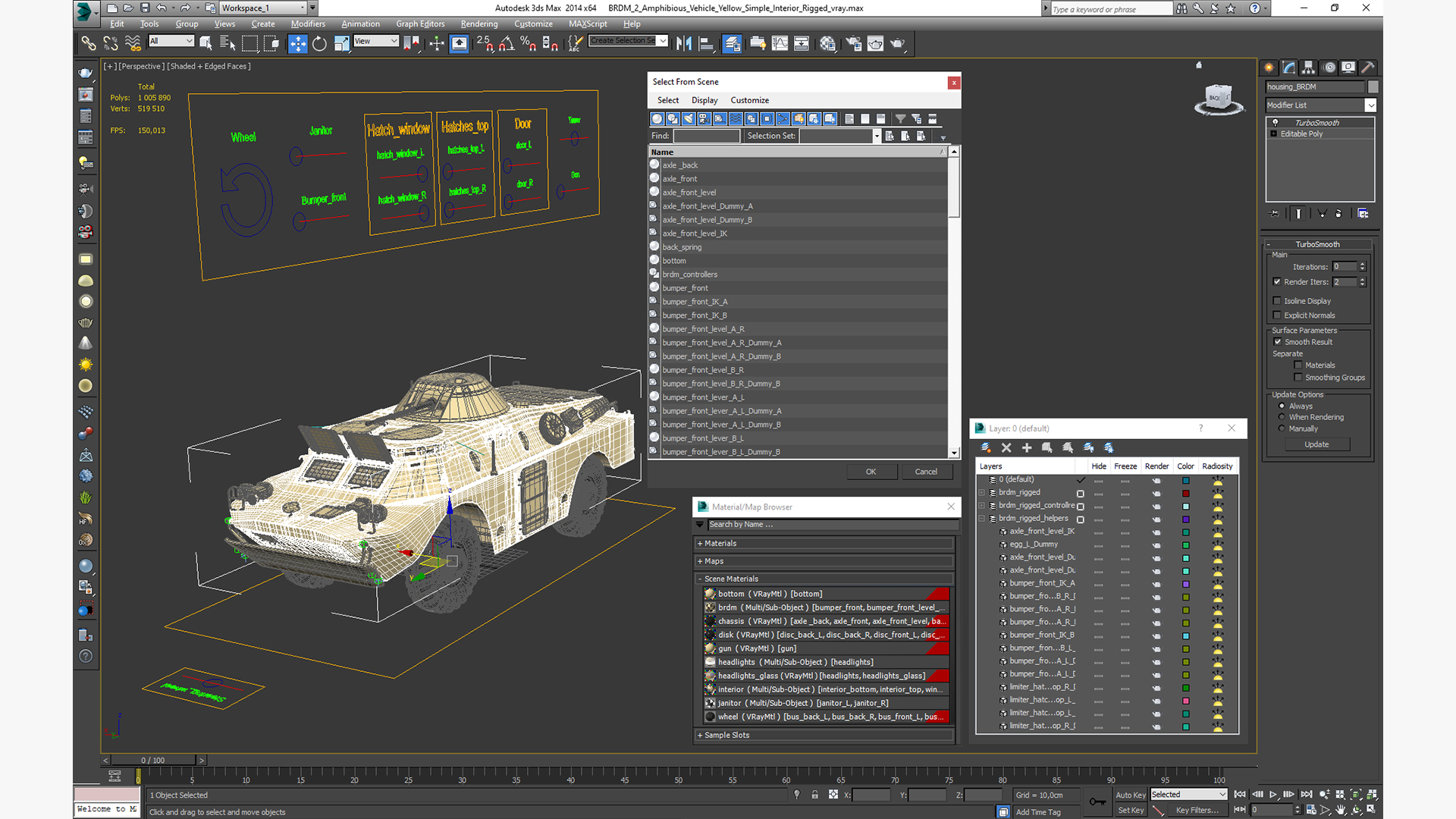The width and height of the screenshot is (1456, 819).
Task: Open the Material Editor teapot icon
Action: tap(827, 43)
